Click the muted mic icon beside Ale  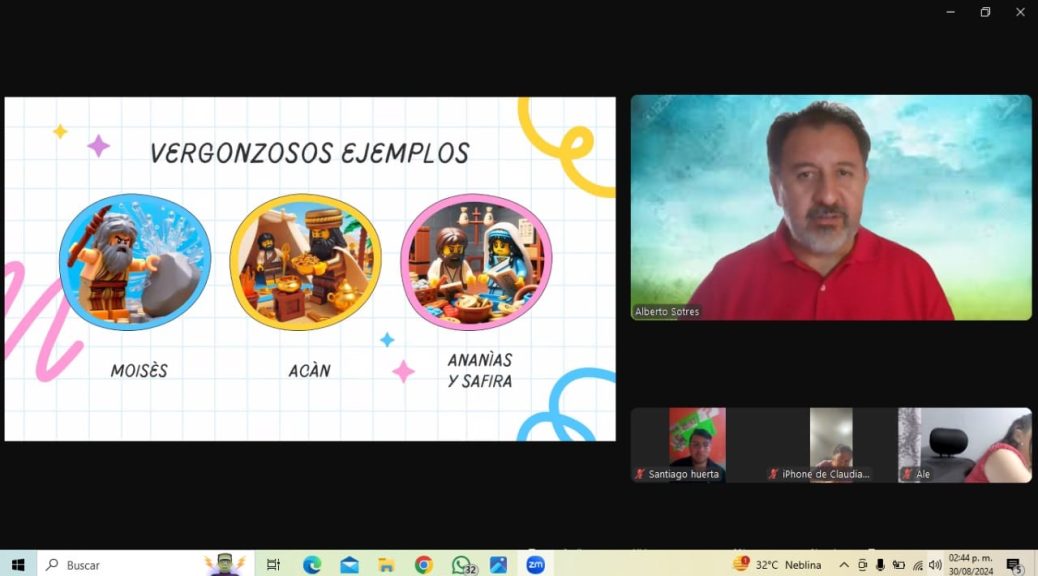(x=907, y=474)
